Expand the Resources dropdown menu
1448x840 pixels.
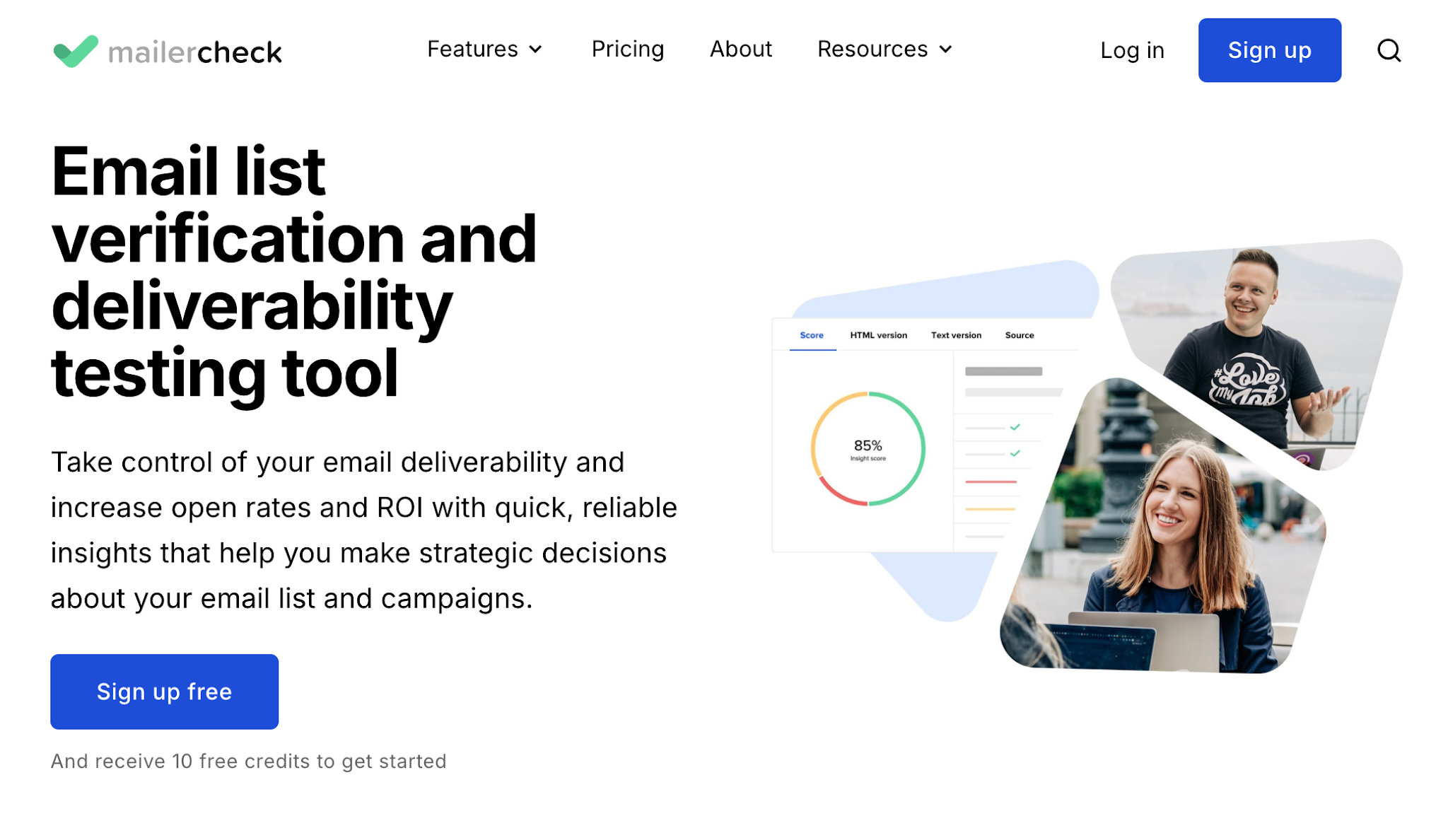point(885,49)
